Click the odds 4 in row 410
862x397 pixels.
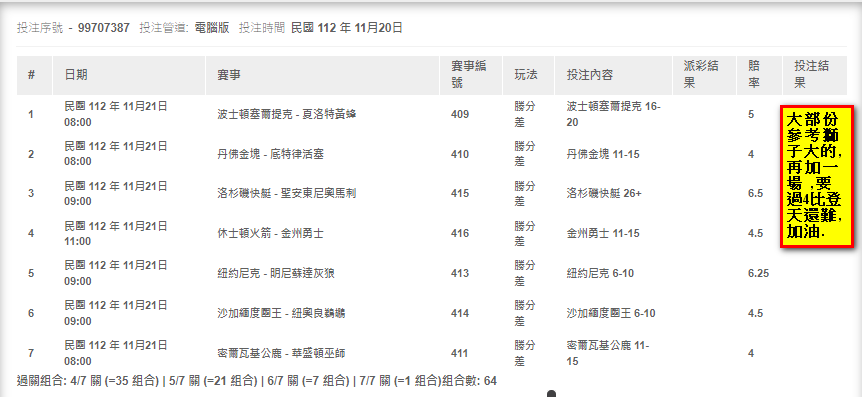pyautogui.click(x=751, y=155)
